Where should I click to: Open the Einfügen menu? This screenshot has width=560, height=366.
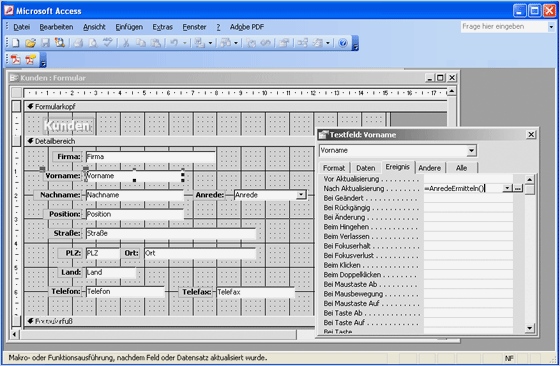pos(129,27)
